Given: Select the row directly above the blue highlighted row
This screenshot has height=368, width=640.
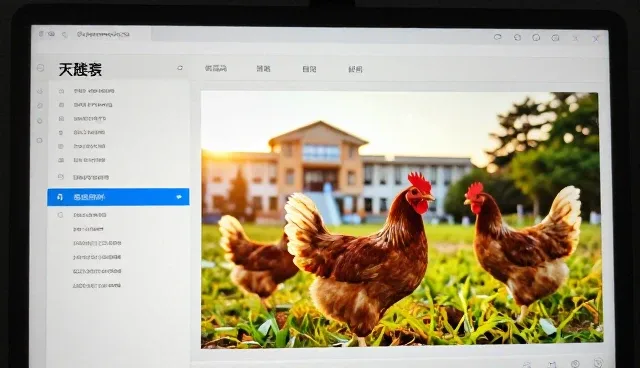Looking at the screenshot, I should click(x=91, y=177).
